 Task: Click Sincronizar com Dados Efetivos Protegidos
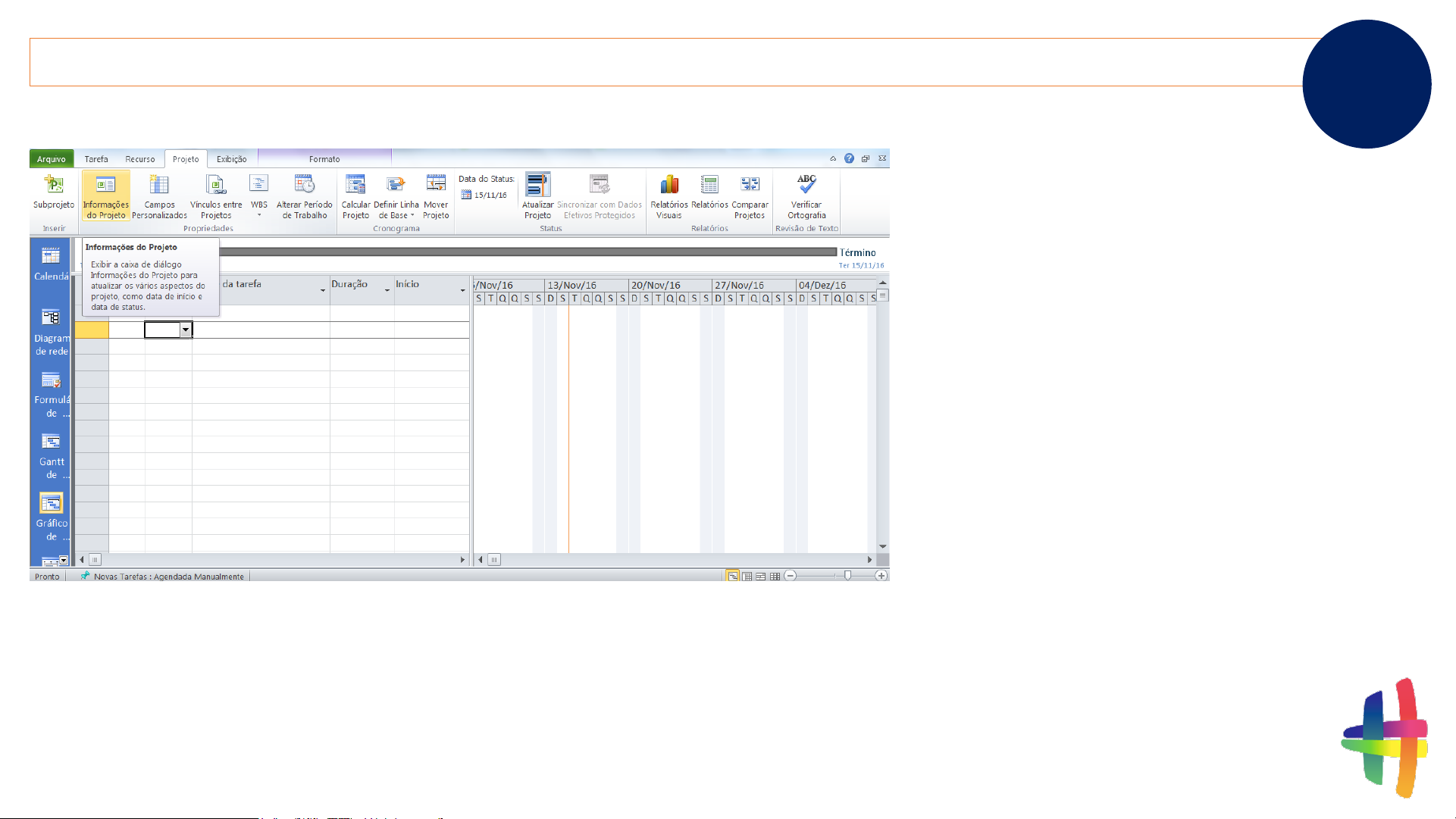[600, 195]
